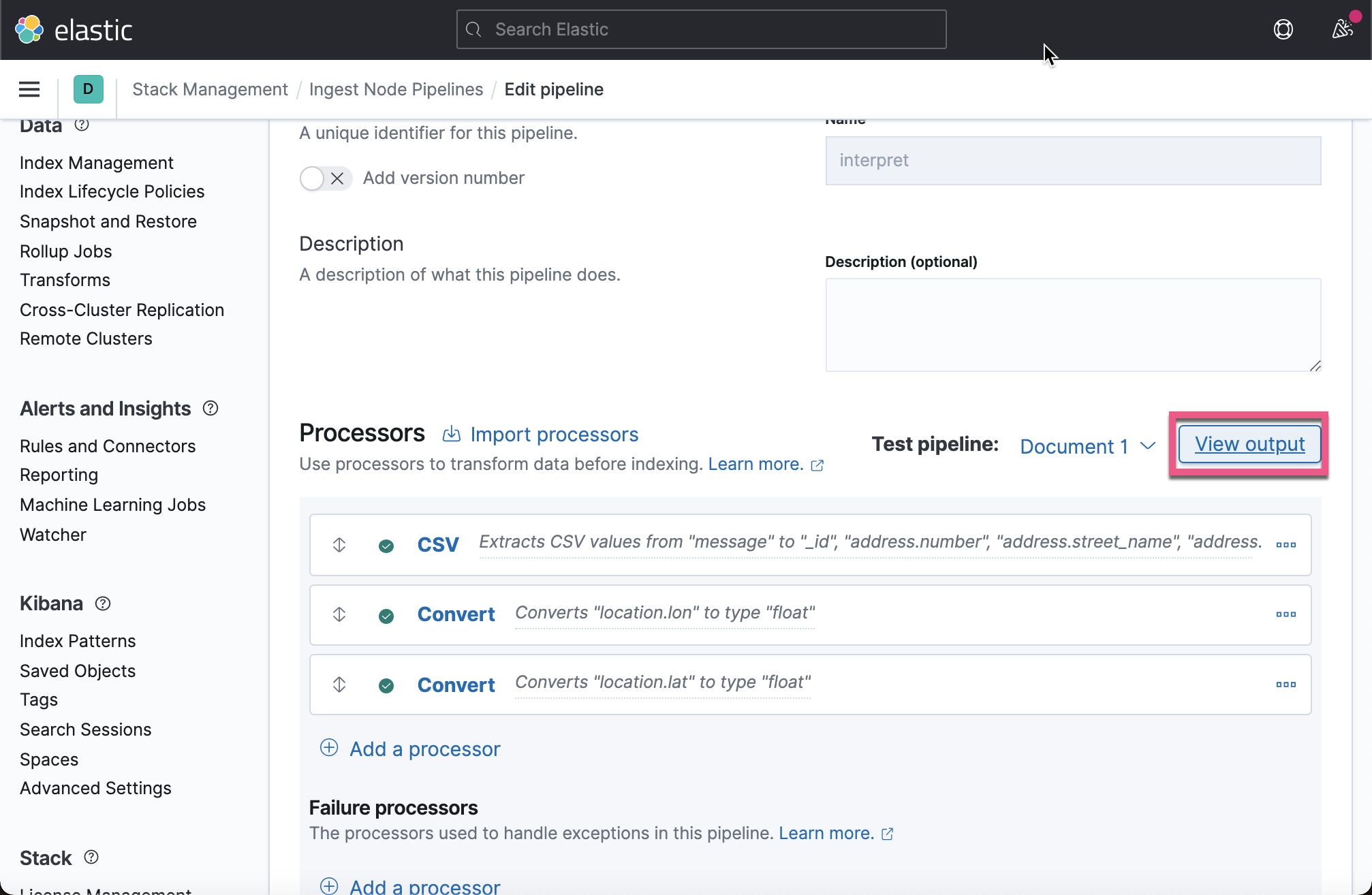Click inside the Search Elastic field
Screen dimensions: 1372x895
point(700,29)
